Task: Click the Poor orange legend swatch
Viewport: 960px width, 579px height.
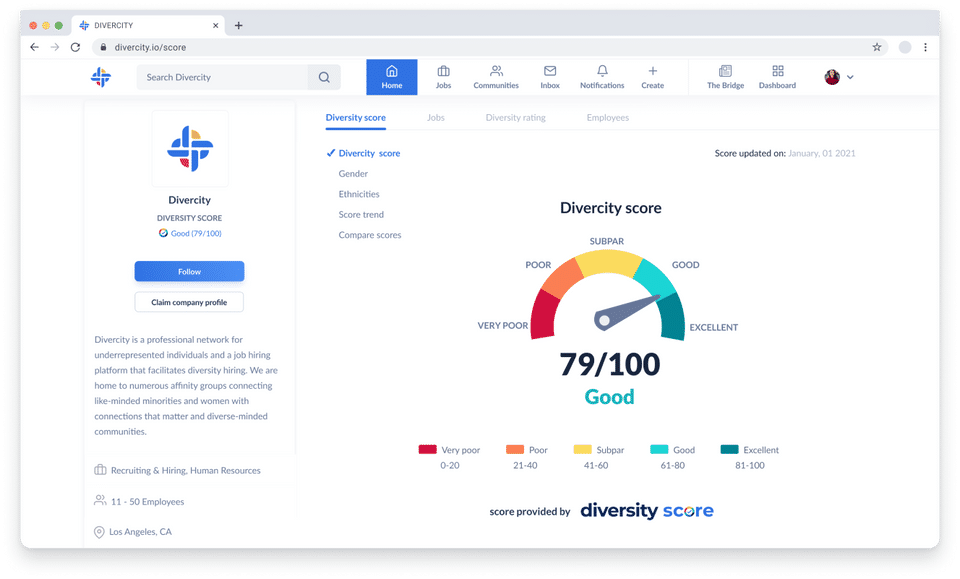Action: pos(515,449)
